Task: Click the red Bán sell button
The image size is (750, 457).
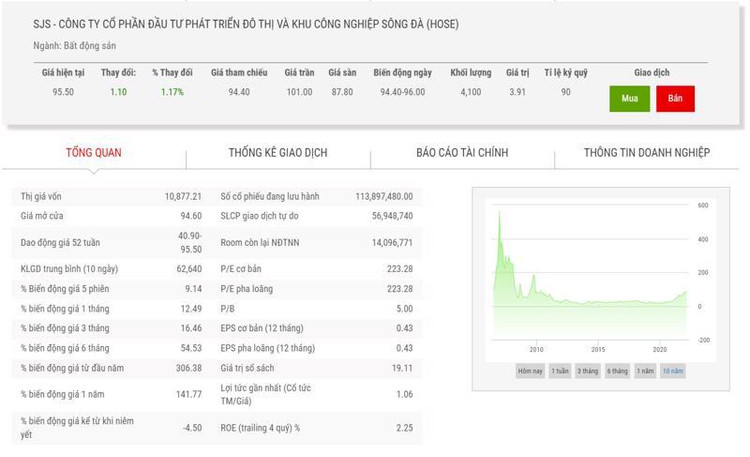Action: (x=675, y=99)
